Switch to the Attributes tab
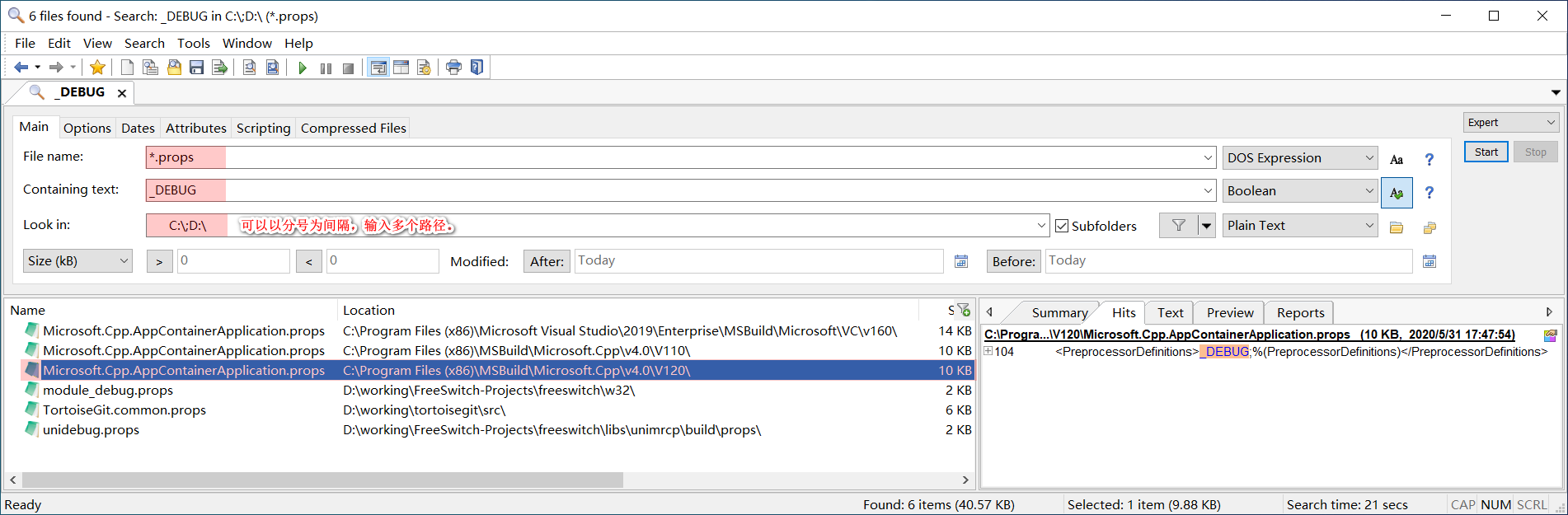This screenshot has height=515, width=1568. point(196,128)
